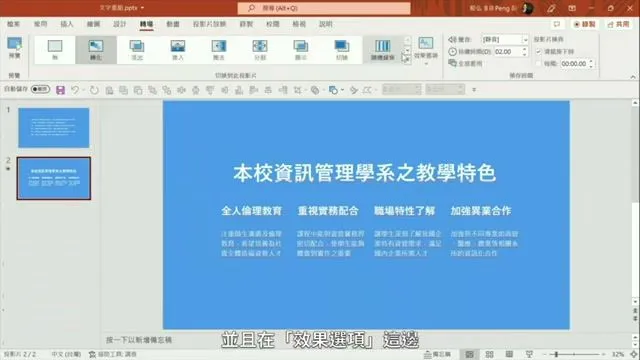Open the Insert tab

point(67,24)
